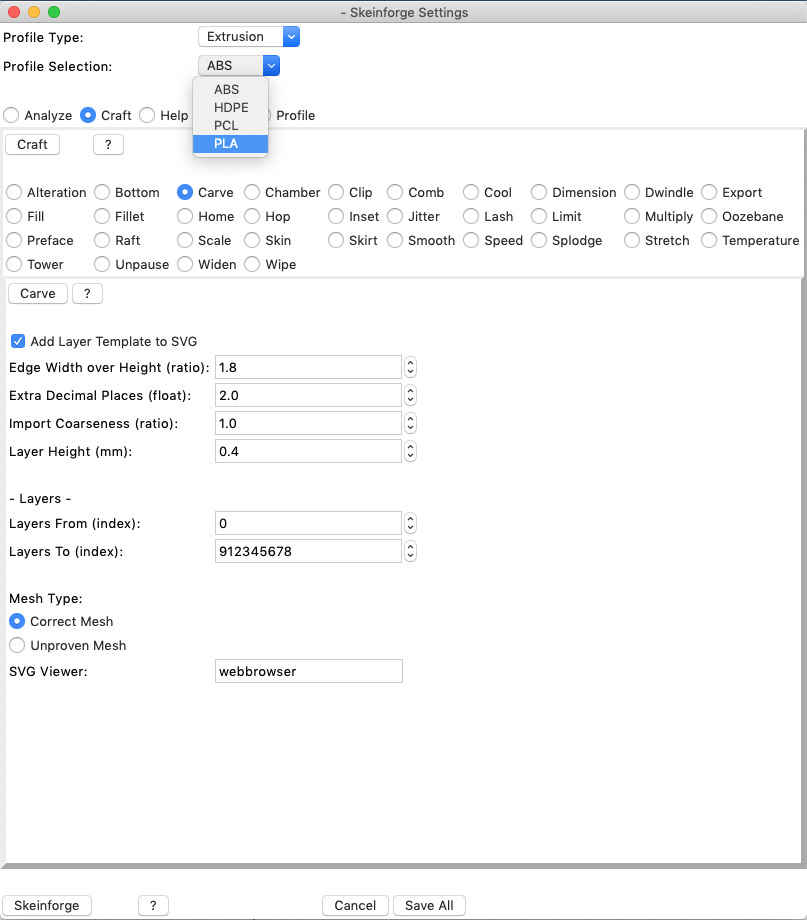The image size is (807, 920).
Task: Select the Splodge plugin option
Action: [x=539, y=241]
